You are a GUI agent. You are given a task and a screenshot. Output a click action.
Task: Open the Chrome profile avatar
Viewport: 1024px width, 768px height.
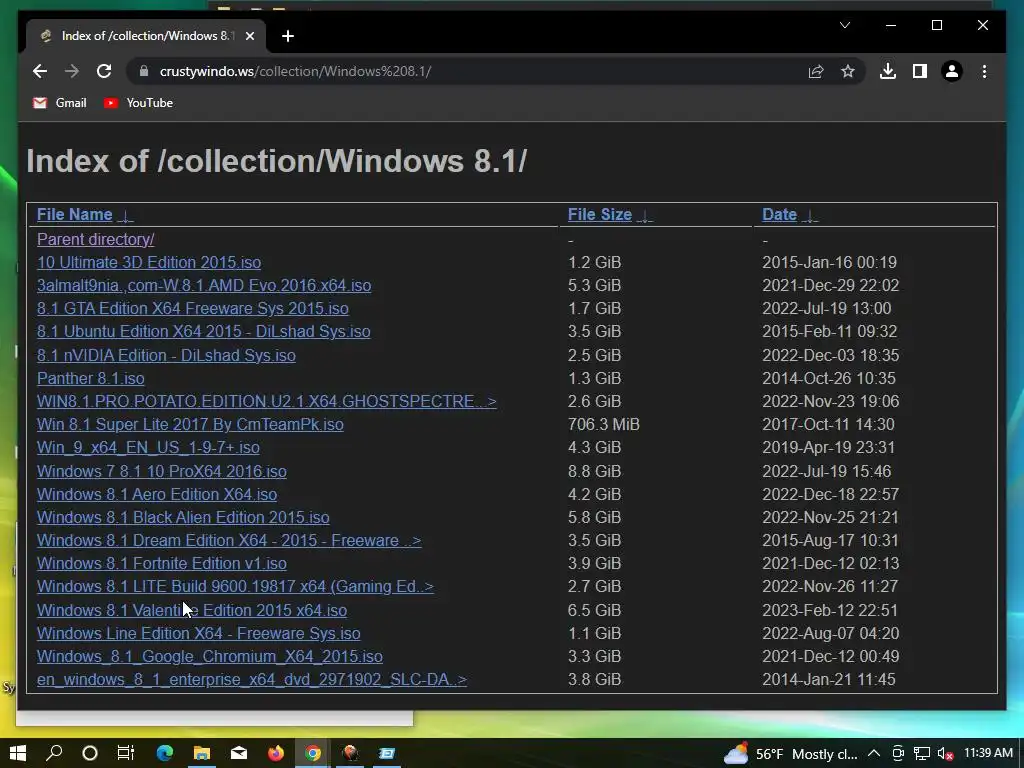point(952,71)
